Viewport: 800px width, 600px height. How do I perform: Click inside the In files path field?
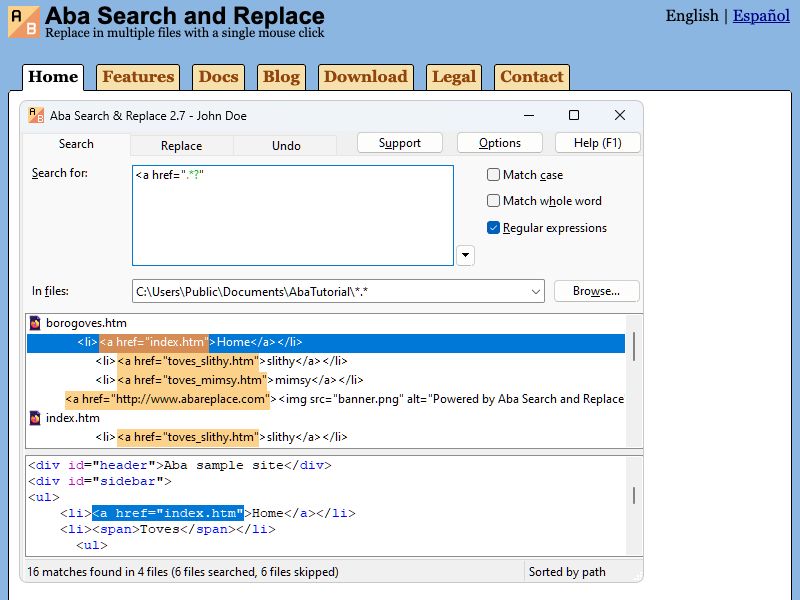300,291
